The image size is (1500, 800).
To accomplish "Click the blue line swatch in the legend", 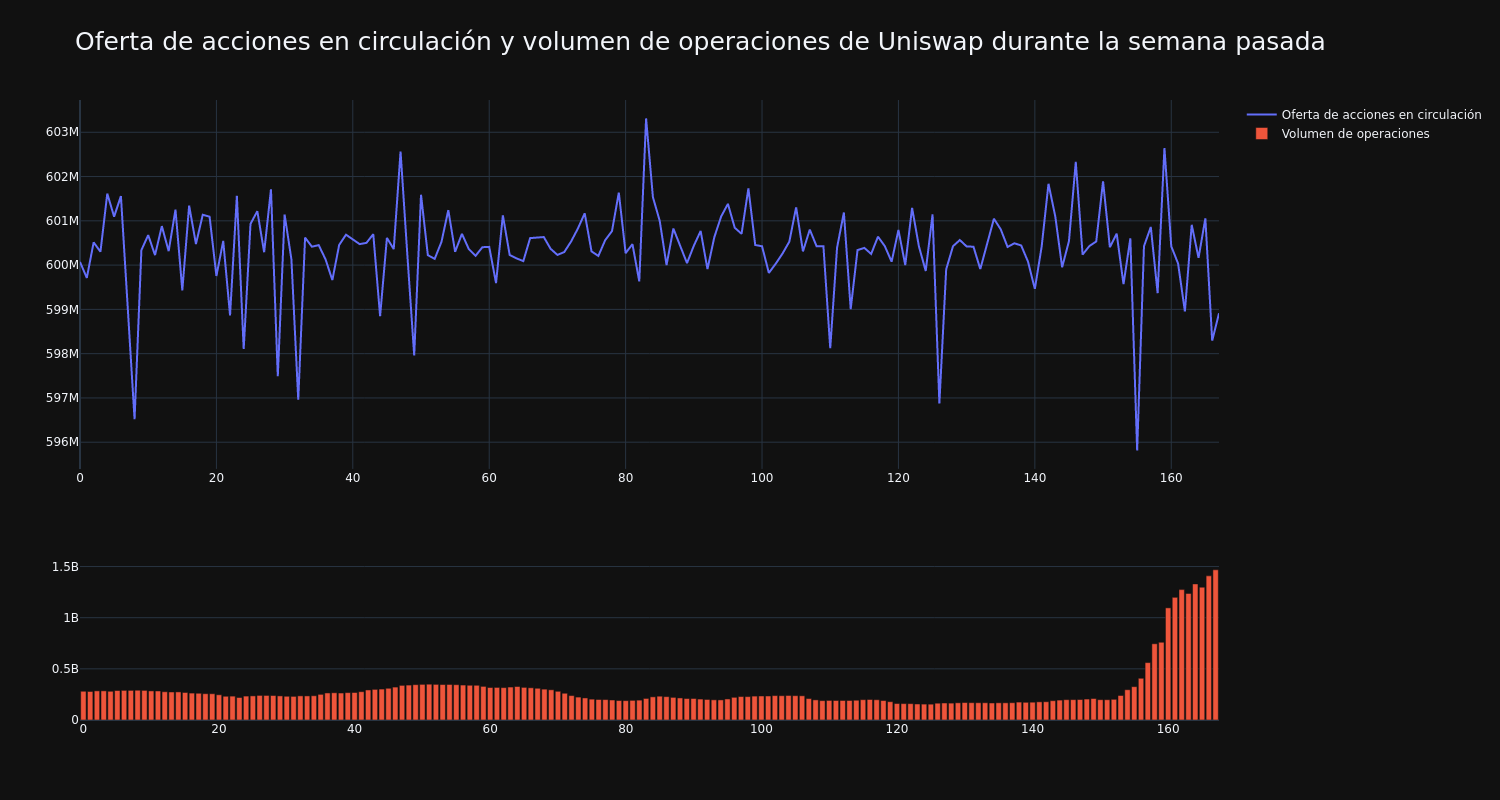I will point(1262,115).
